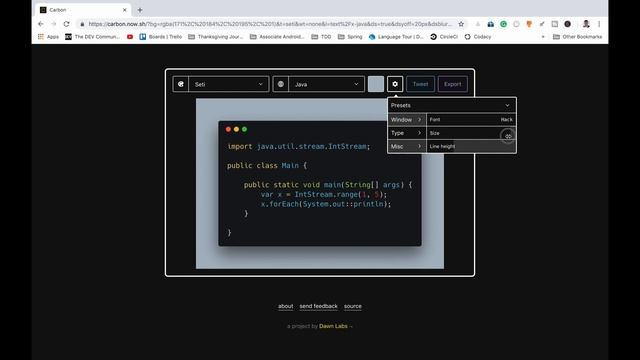The width and height of the screenshot is (640, 360).
Task: Bookmark this page with star icon
Action: click(461, 24)
